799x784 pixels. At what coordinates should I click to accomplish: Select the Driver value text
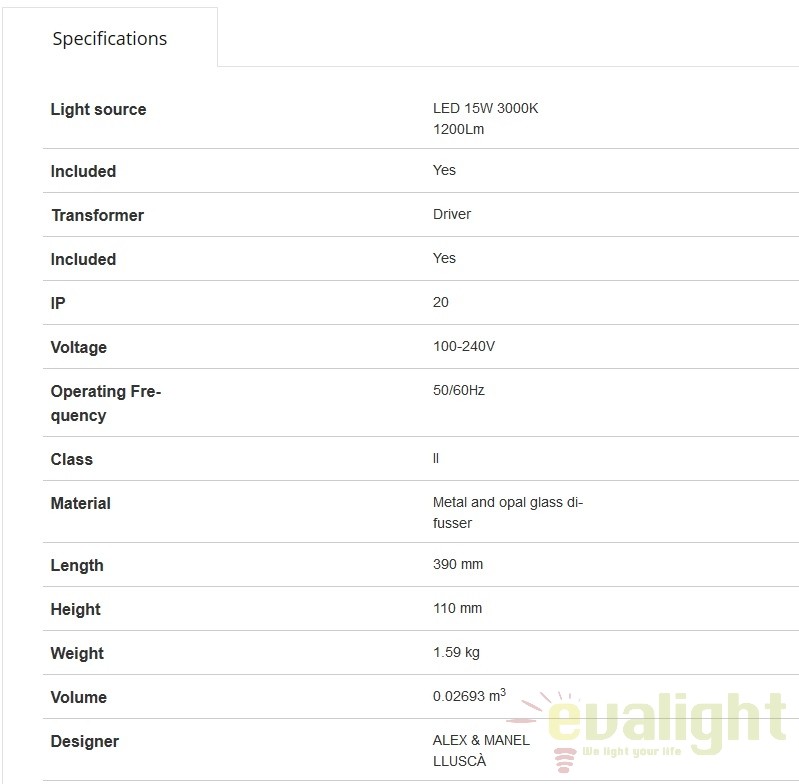(451, 214)
